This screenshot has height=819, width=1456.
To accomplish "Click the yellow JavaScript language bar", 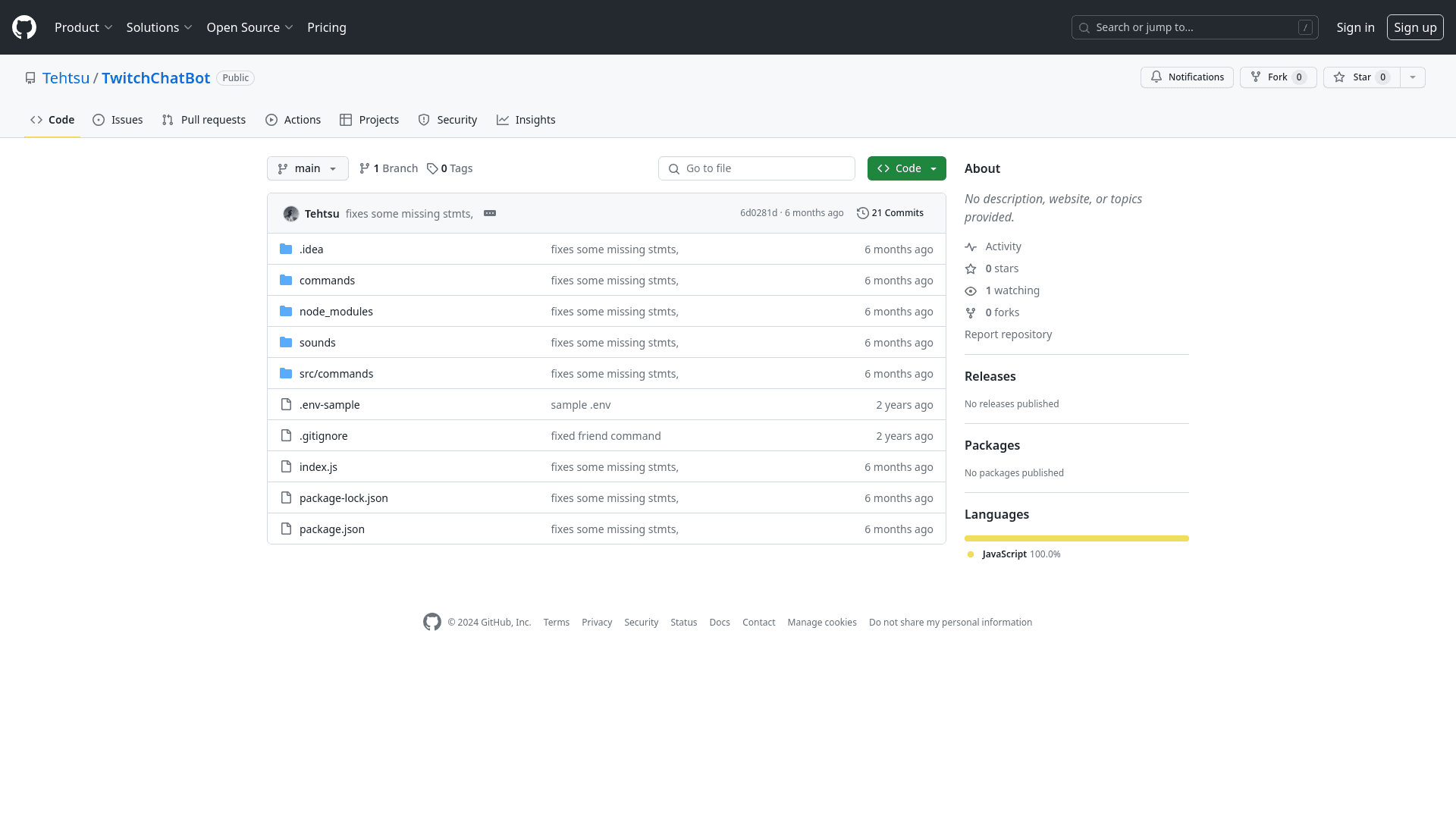I will click(x=1076, y=538).
